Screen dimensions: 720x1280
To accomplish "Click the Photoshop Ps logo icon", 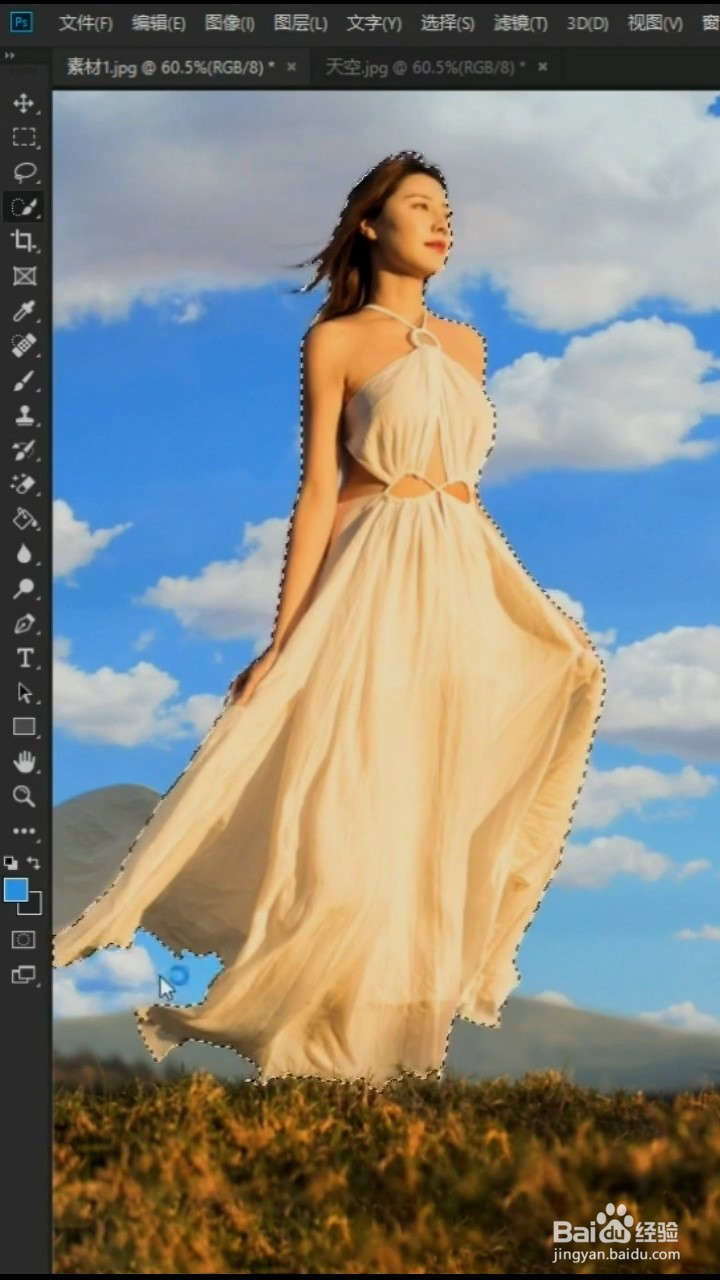I will point(21,22).
